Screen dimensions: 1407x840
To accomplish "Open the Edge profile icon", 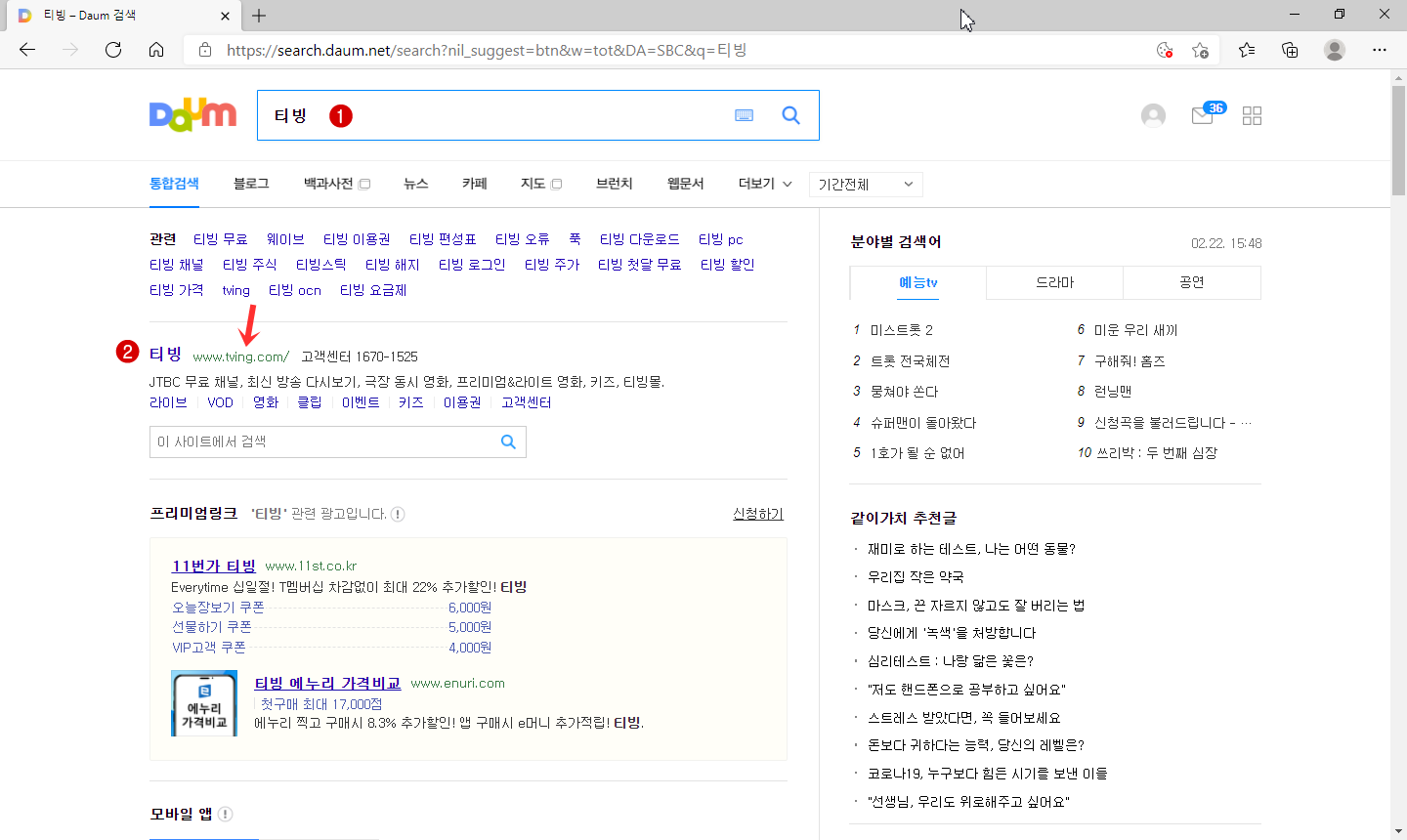I will tap(1335, 50).
